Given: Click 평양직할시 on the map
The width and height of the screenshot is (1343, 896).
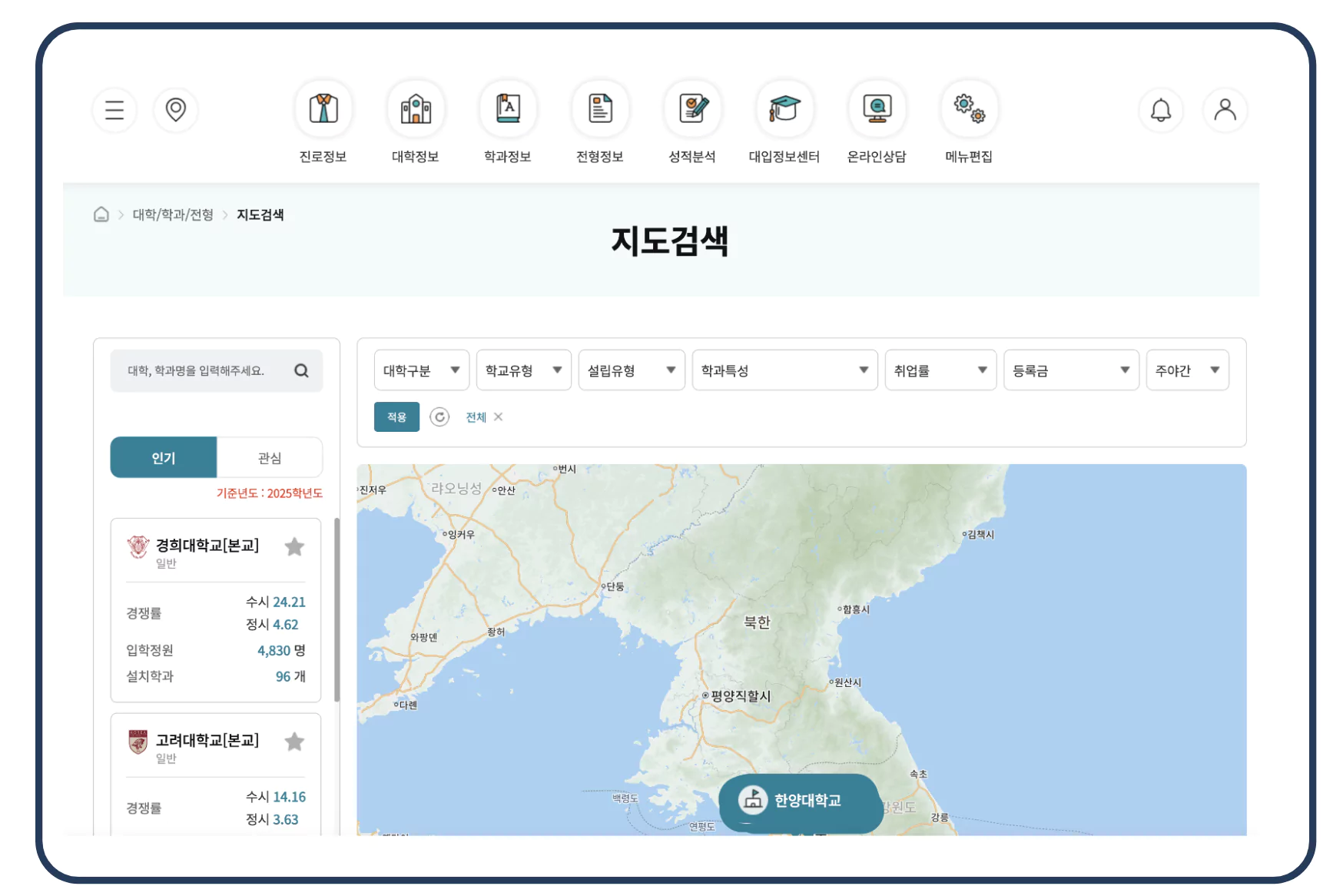Looking at the screenshot, I should tap(741, 695).
